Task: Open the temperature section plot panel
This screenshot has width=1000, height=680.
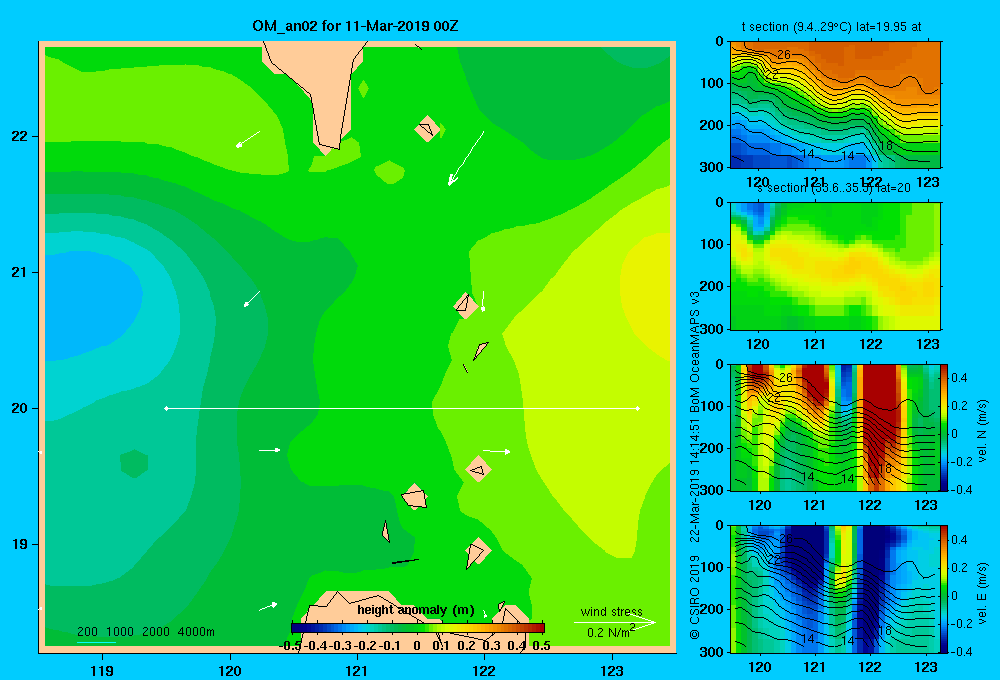Action: pyautogui.click(x=835, y=105)
